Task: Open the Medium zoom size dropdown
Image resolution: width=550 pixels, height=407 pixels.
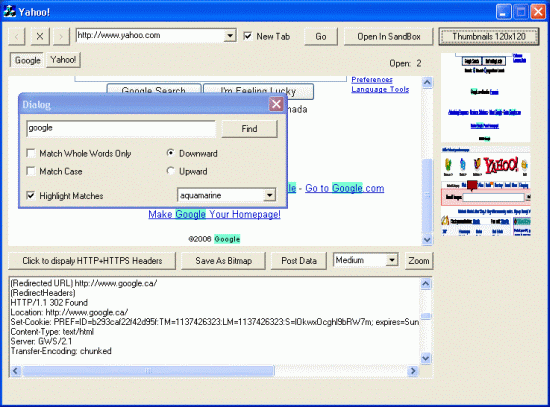Action: coord(392,260)
